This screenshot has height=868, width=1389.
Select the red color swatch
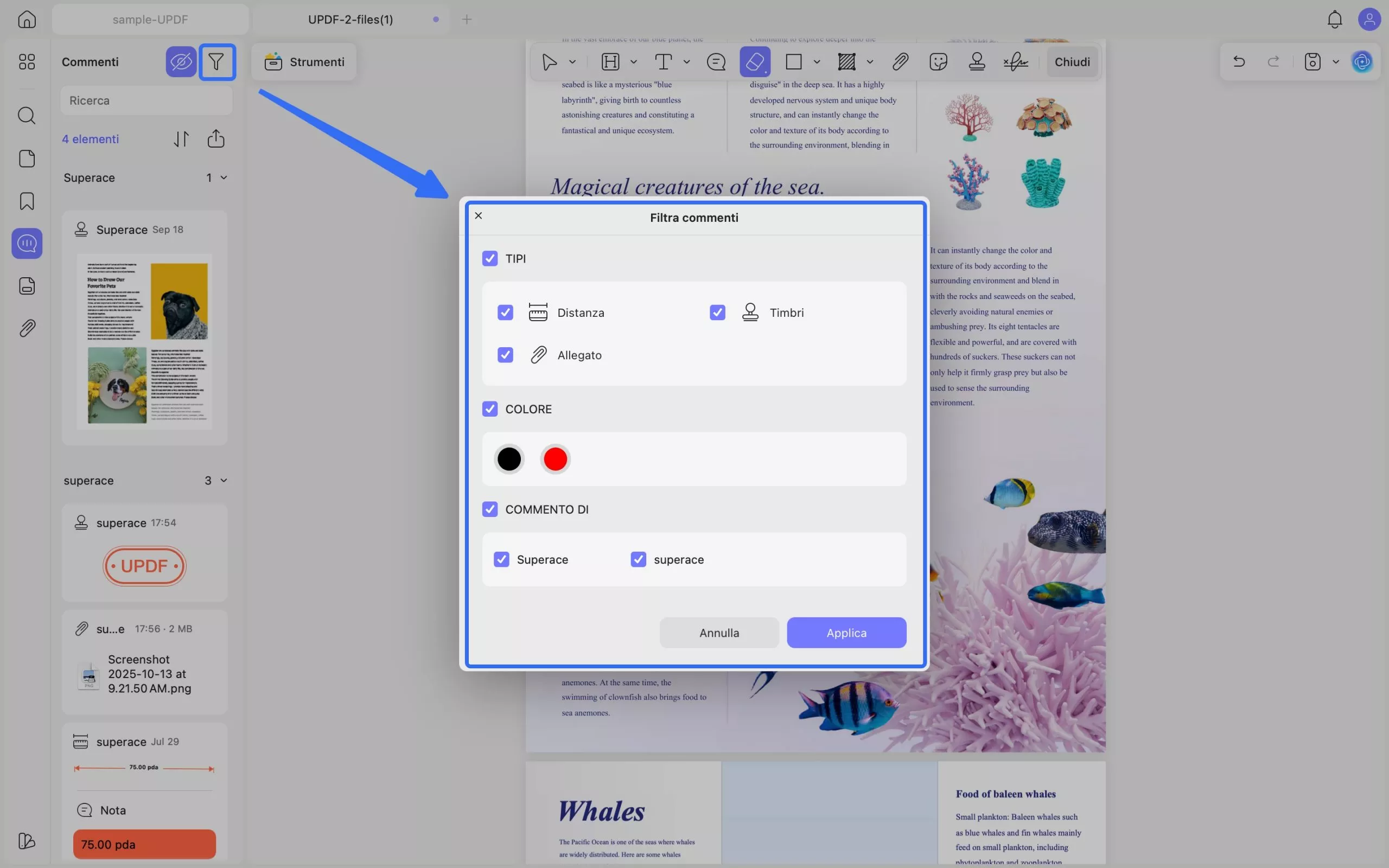point(555,459)
